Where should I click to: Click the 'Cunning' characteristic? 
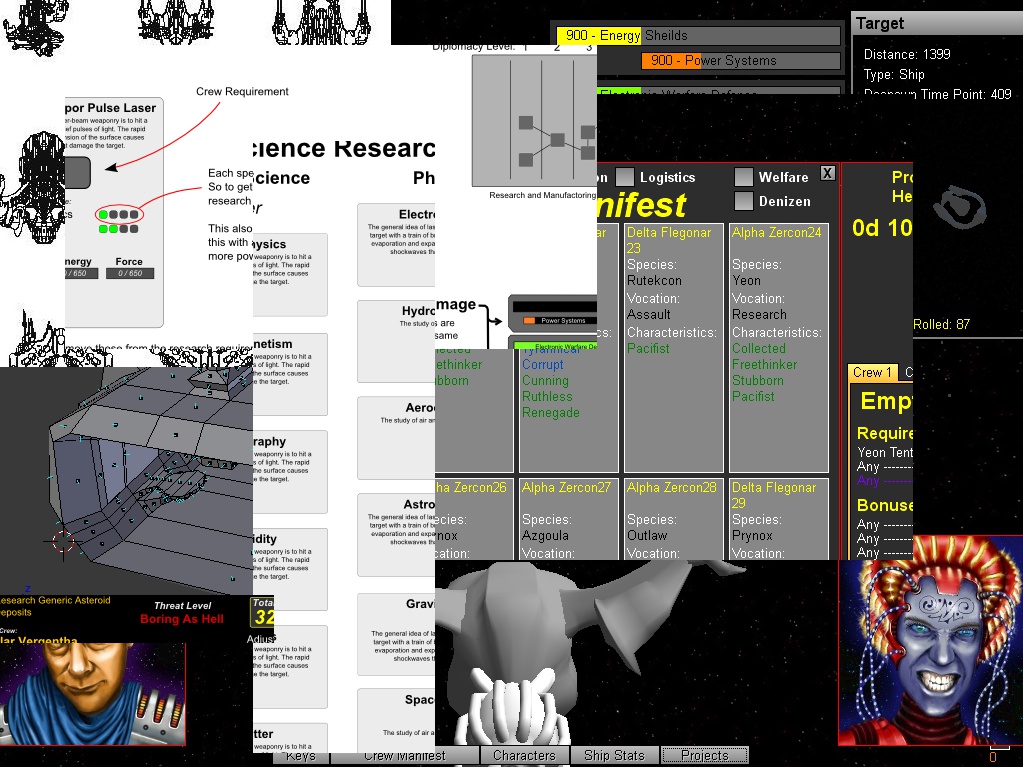coord(545,380)
